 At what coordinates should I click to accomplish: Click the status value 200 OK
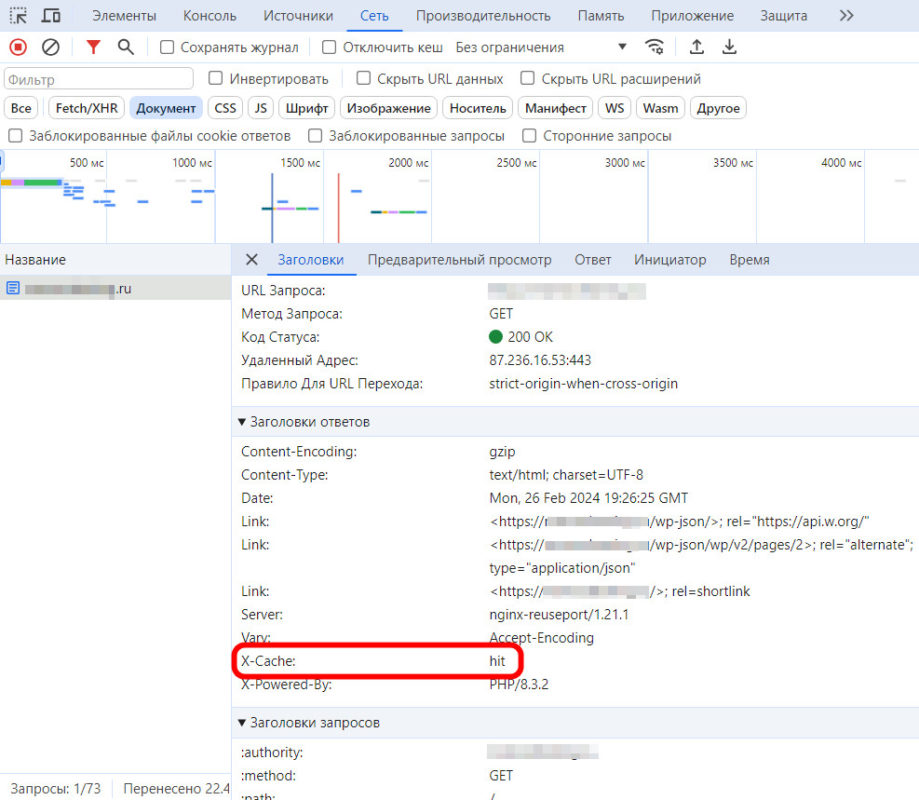[x=530, y=337]
